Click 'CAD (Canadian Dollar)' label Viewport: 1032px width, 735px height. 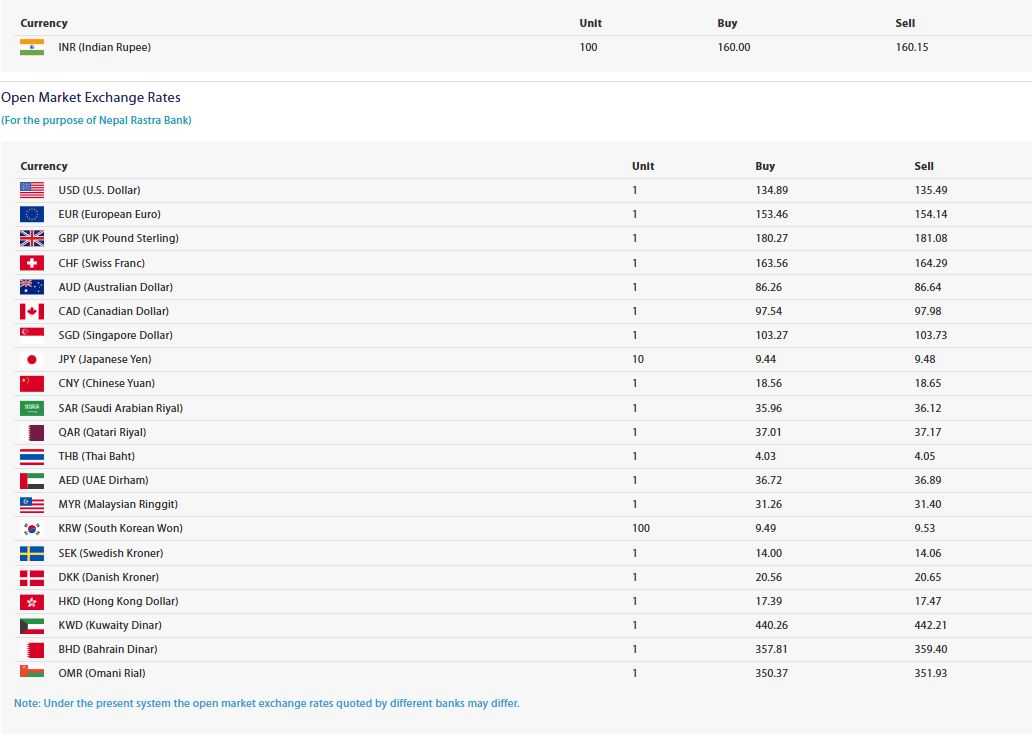pyautogui.click(x=114, y=311)
